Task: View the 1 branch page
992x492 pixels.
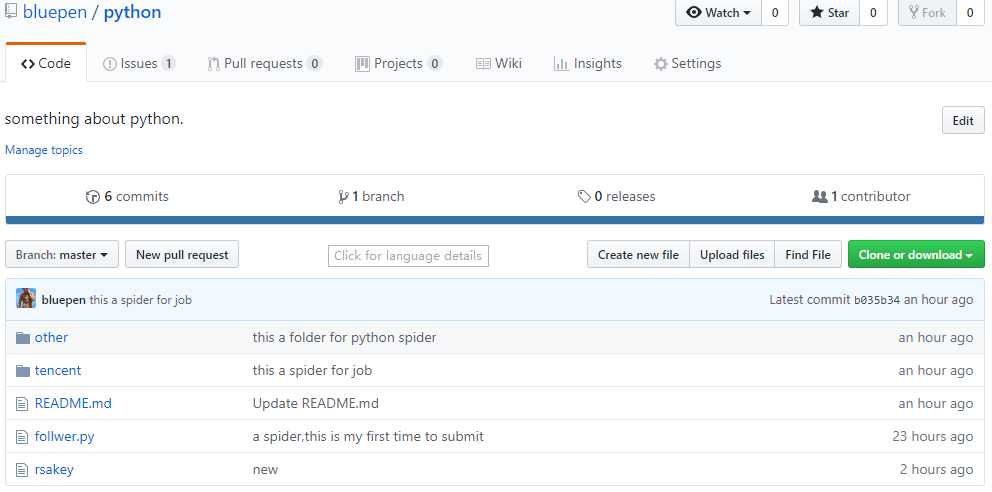Action: click(x=371, y=197)
